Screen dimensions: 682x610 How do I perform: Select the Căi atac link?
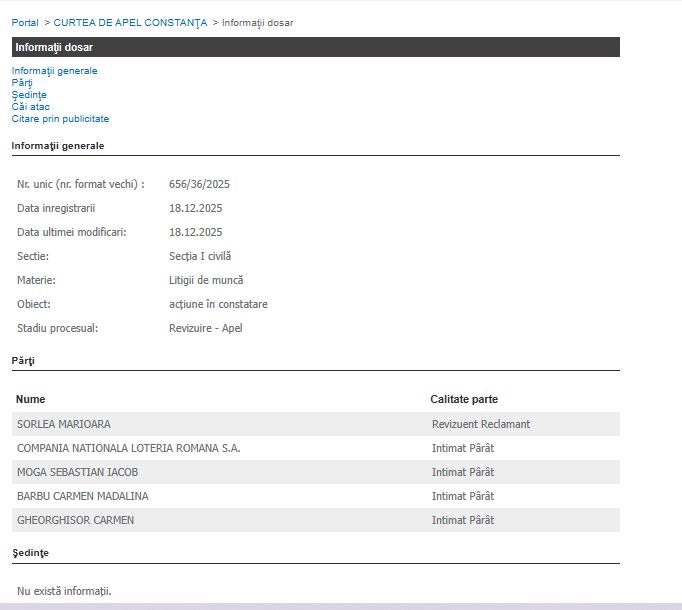pyautogui.click(x=30, y=107)
